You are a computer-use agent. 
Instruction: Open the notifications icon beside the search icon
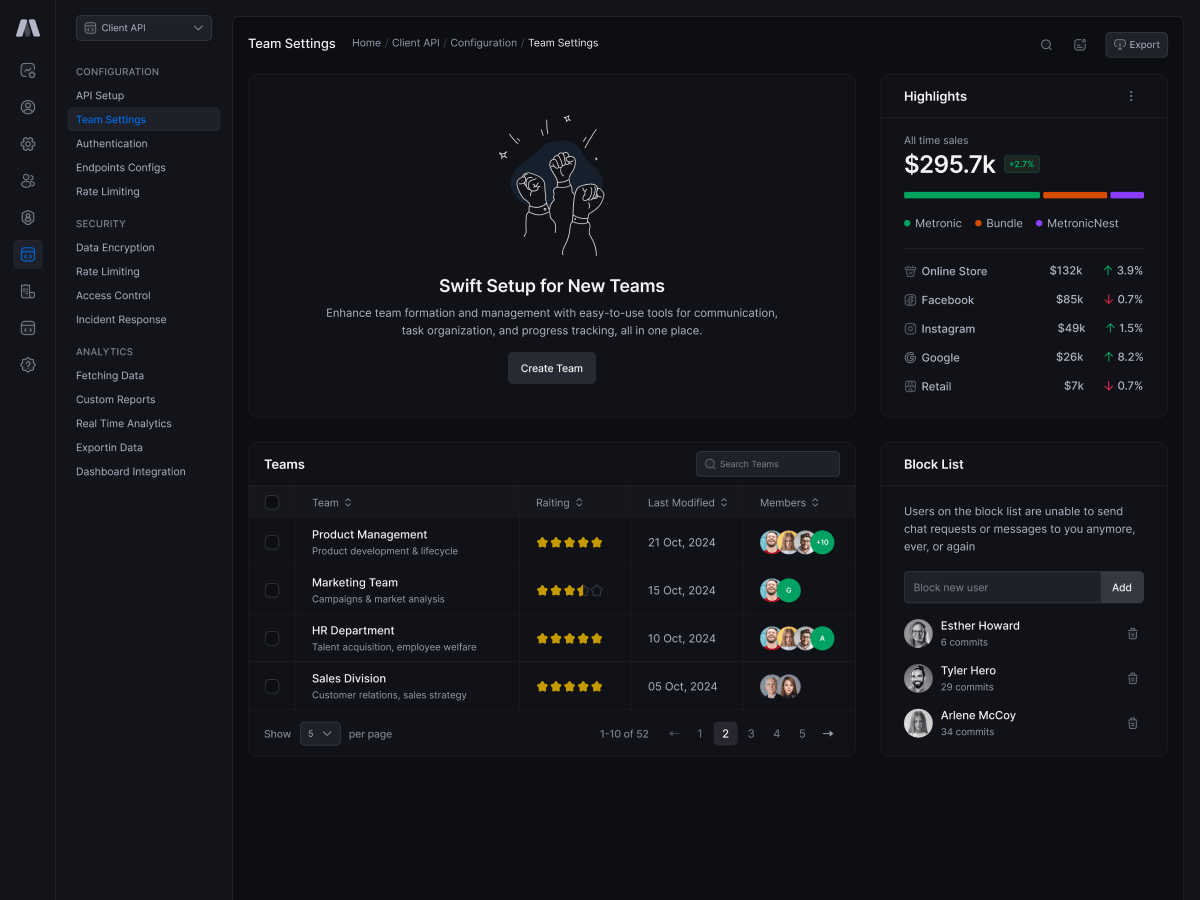(1080, 44)
